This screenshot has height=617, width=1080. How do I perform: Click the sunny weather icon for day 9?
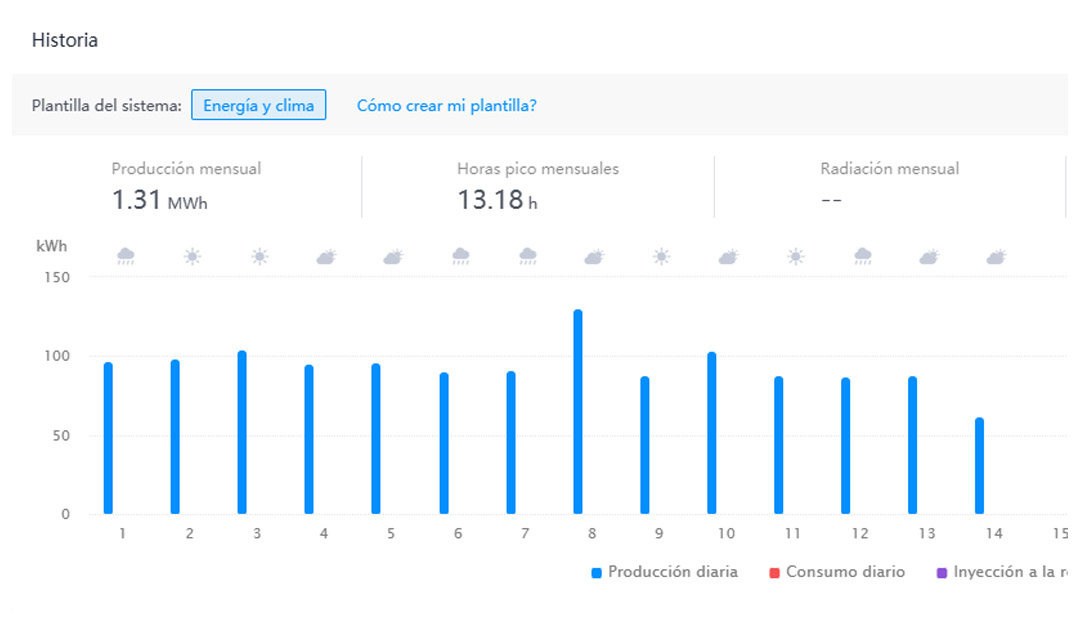[661, 257]
